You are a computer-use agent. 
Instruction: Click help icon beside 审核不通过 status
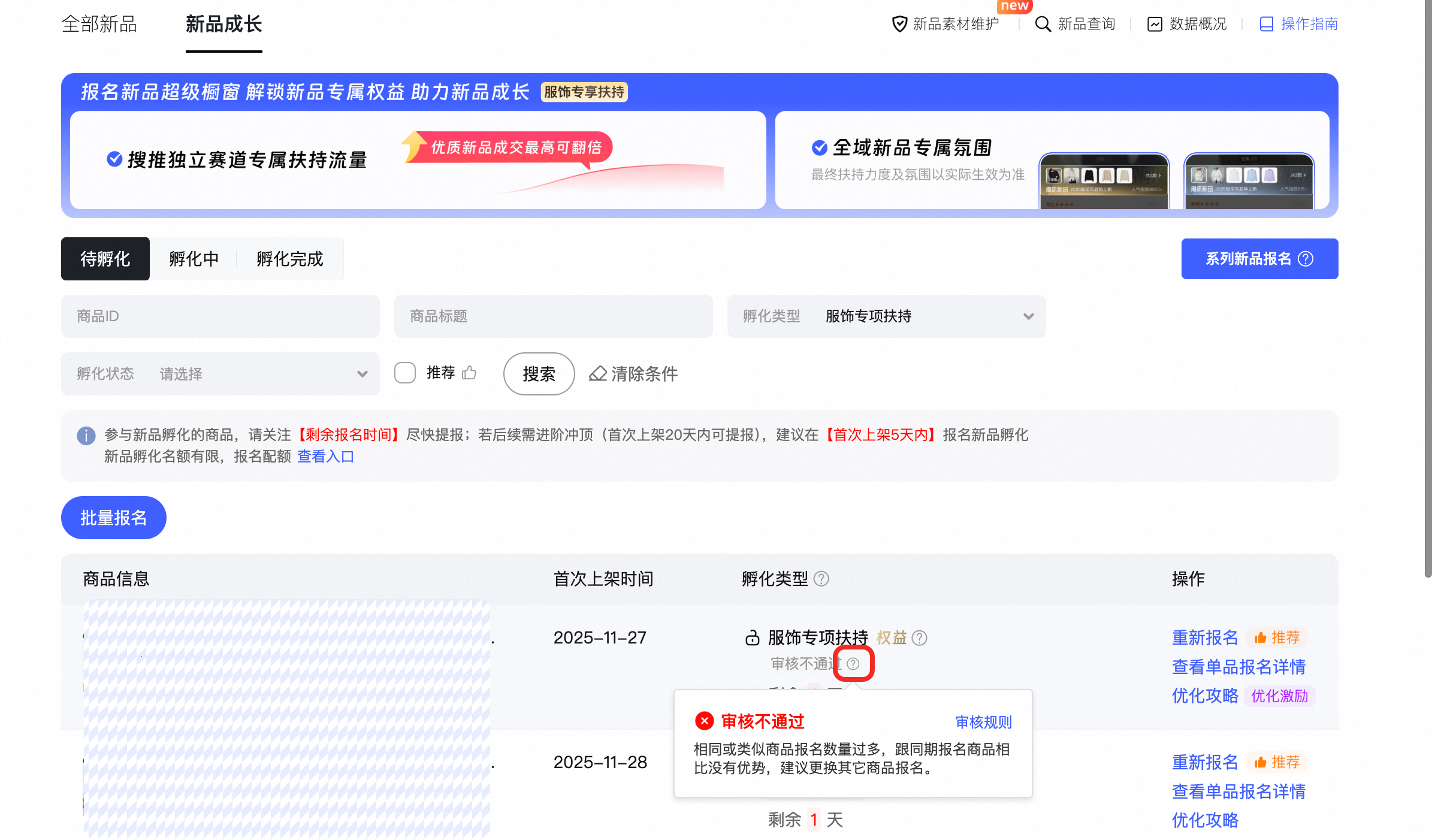[853, 664]
